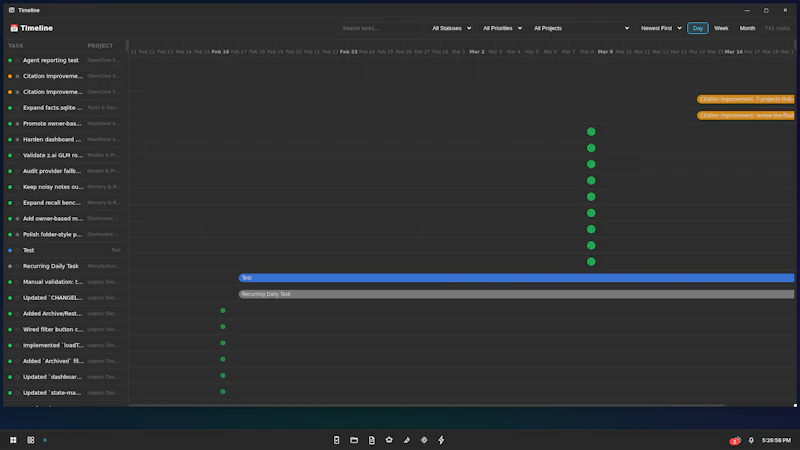Select the Mar 9 date header
The image size is (800, 450).
pyautogui.click(x=605, y=52)
